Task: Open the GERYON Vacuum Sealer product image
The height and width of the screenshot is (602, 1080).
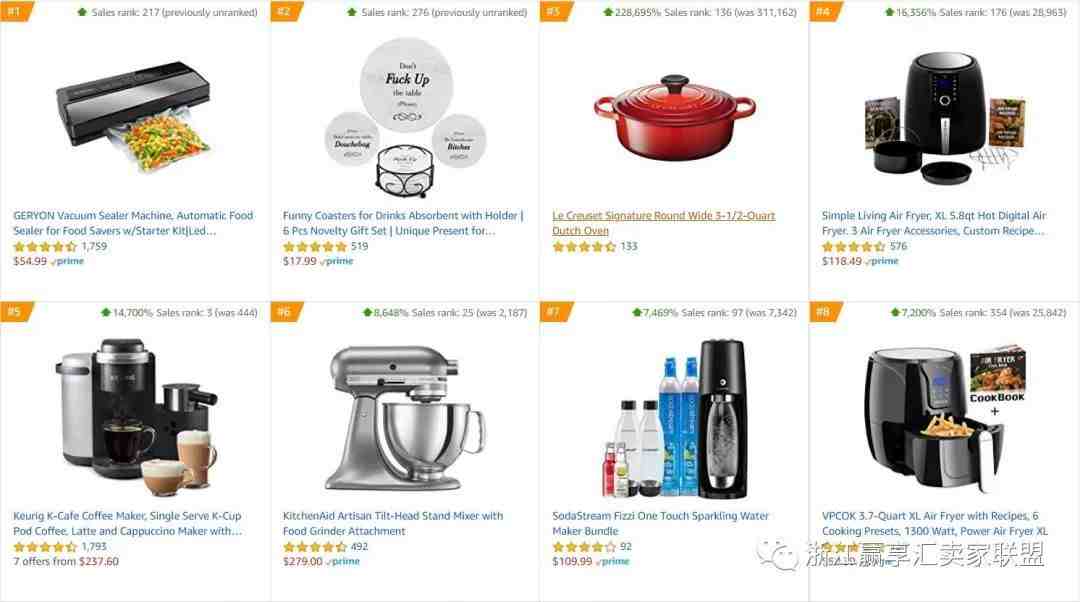Action: (134, 116)
